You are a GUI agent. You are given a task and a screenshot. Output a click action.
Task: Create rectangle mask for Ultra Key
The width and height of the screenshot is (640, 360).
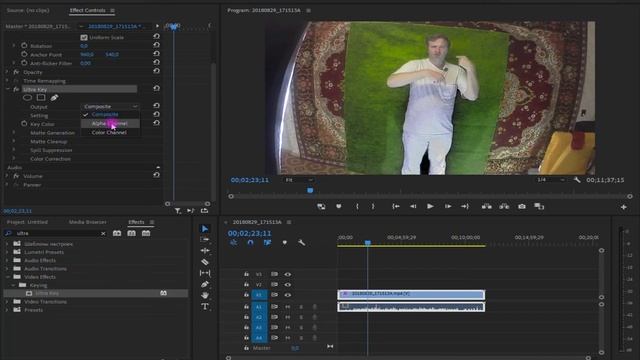tap(41, 98)
